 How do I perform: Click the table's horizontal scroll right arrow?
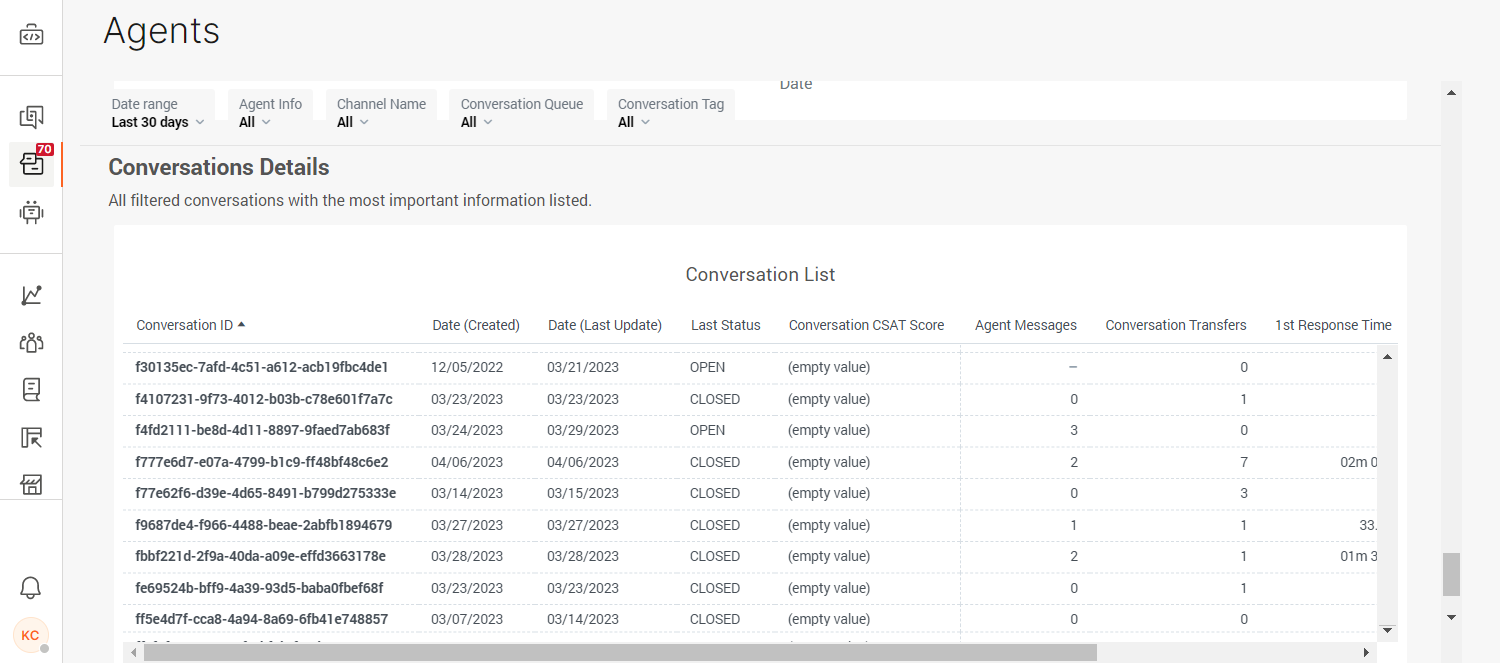coord(1368,653)
